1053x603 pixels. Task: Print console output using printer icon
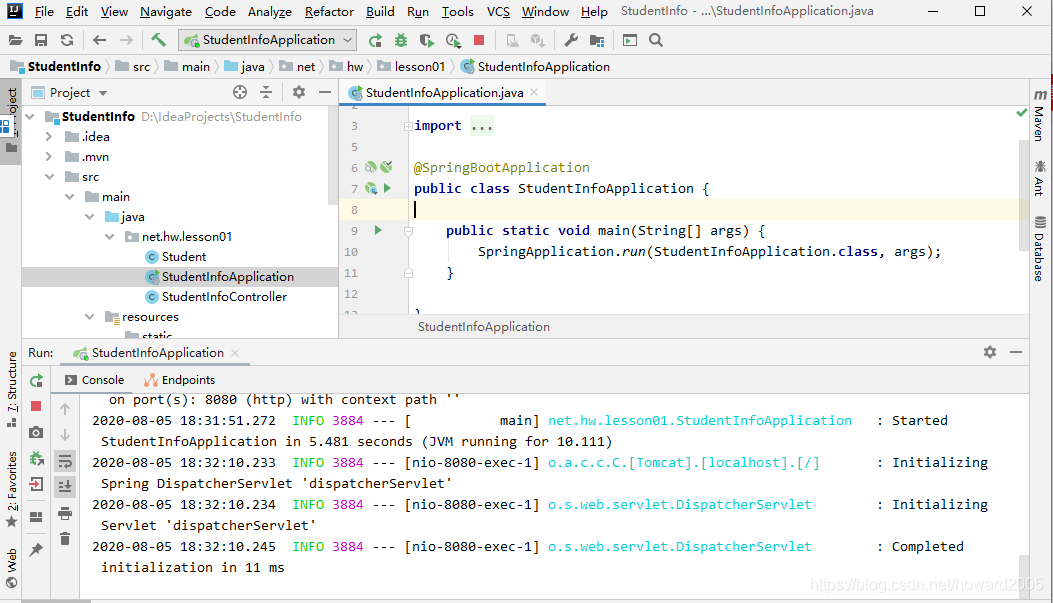(65, 512)
